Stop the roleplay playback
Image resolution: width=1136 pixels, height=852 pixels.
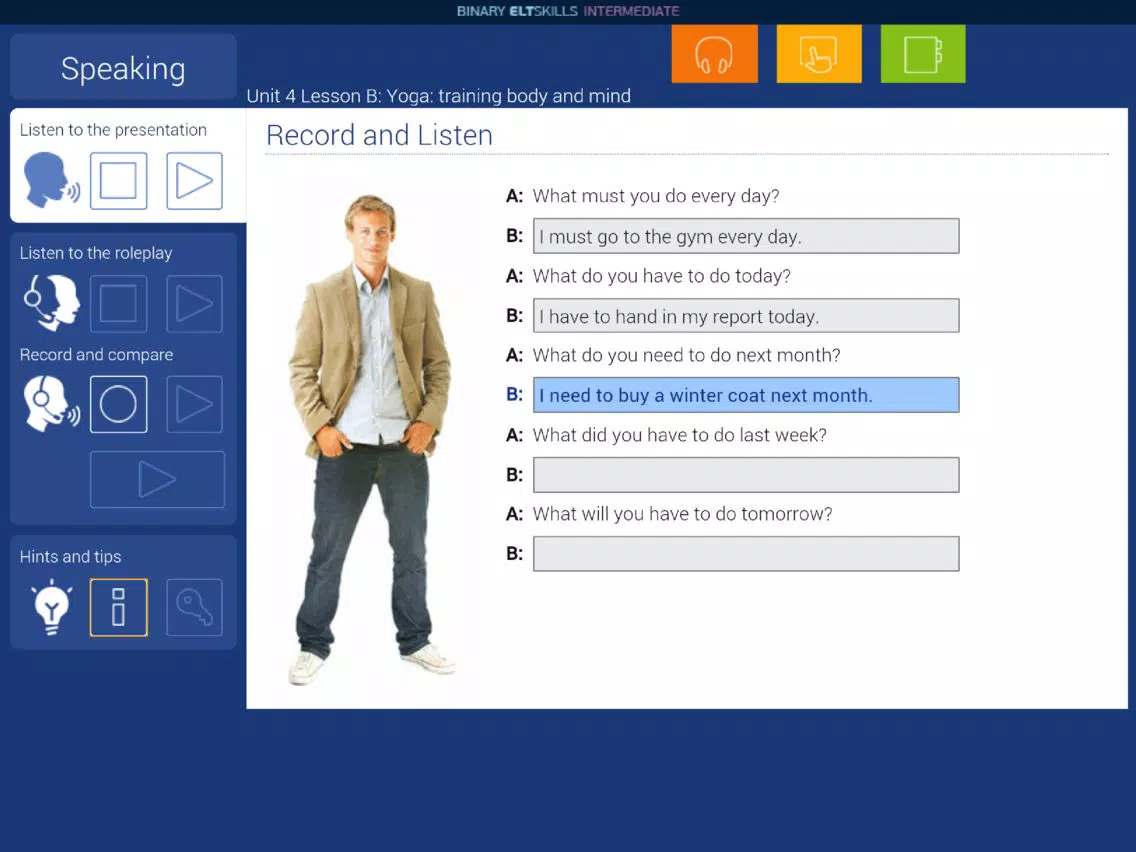click(119, 304)
